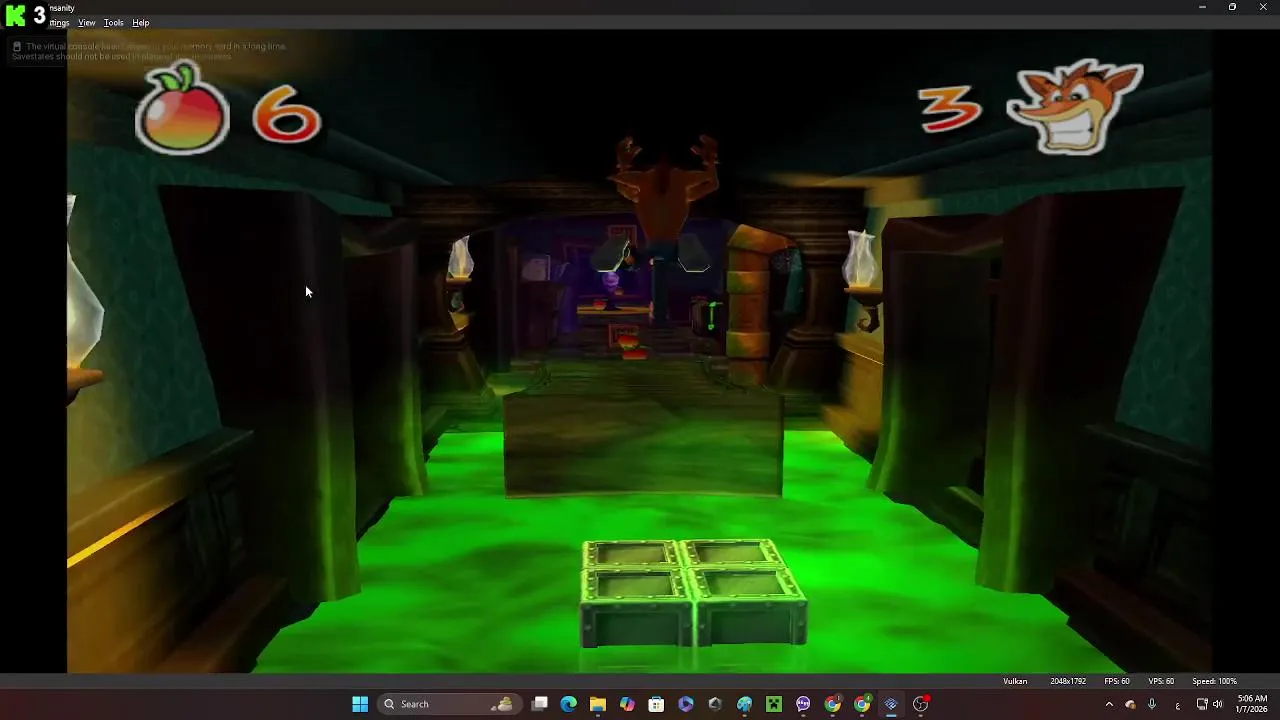The image size is (1280, 720).
Task: Open the Clipchamp taskbar icon
Action: 686,704
